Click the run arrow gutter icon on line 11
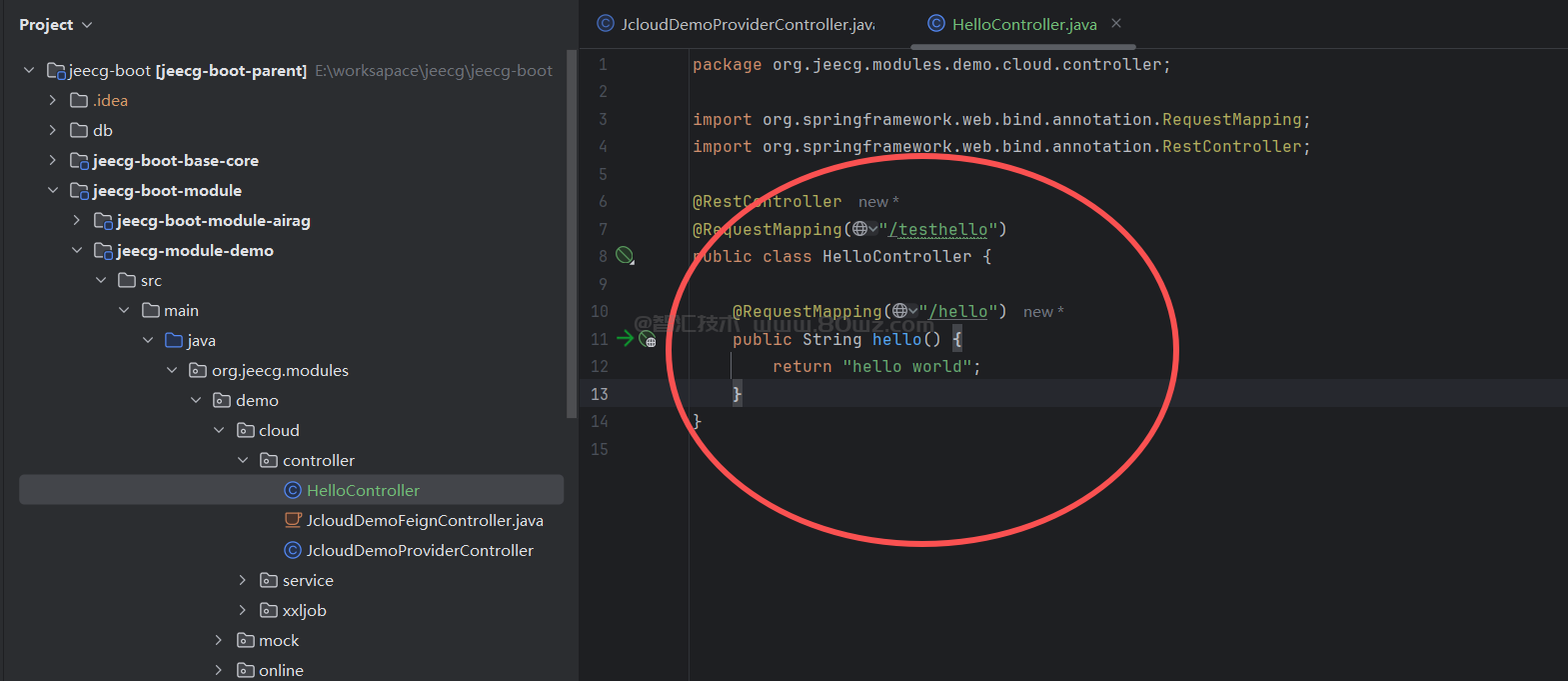The width and height of the screenshot is (1568, 681). pos(625,339)
